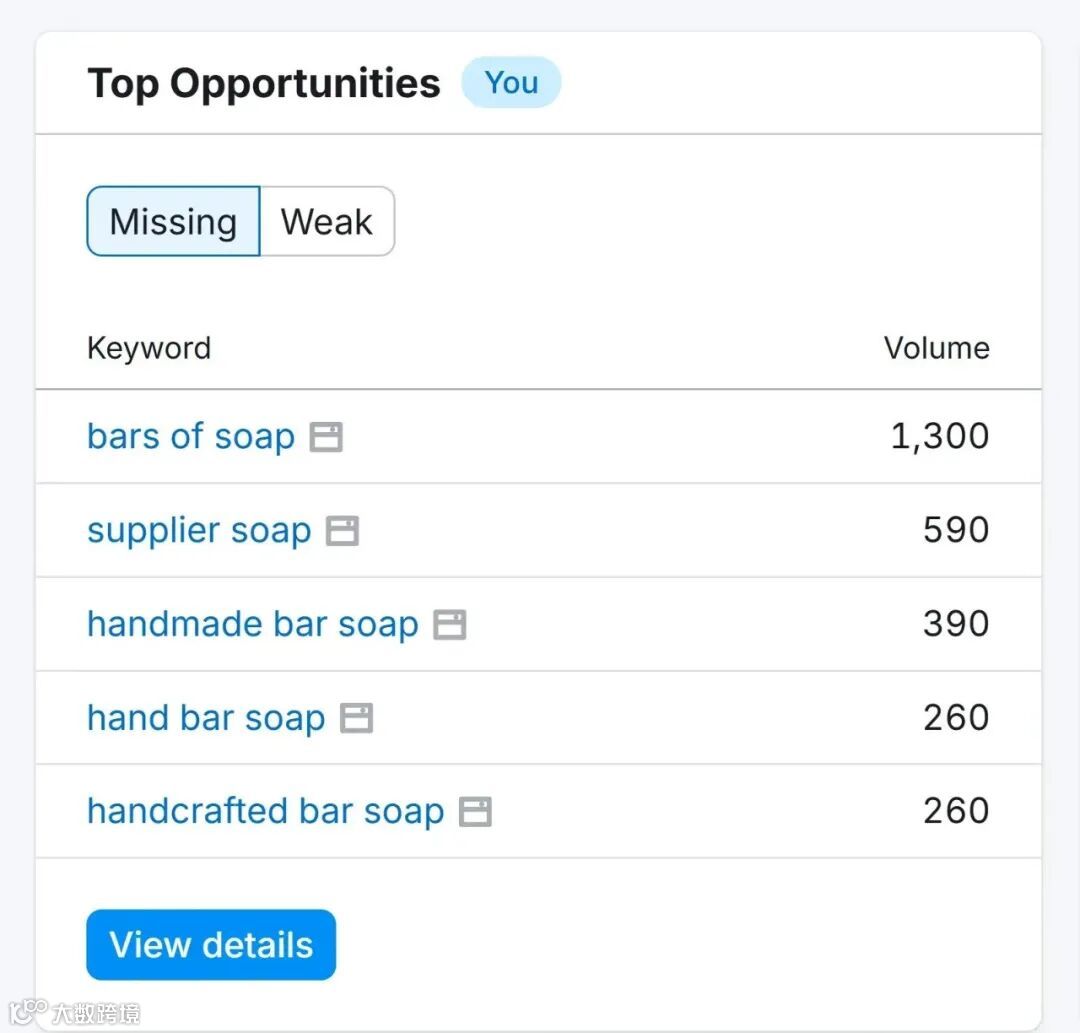Image resolution: width=1080 pixels, height=1033 pixels.
Task: Open the supplier soap keyword link
Action: tap(199, 531)
